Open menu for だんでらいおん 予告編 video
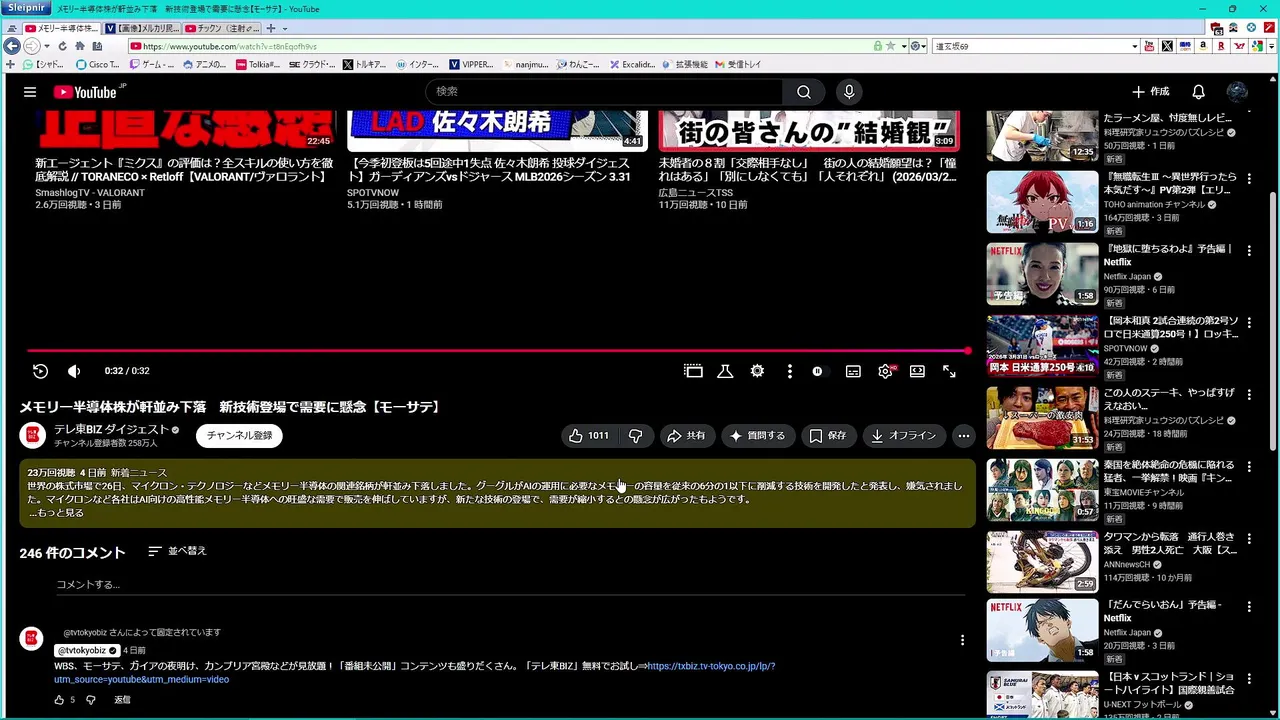The height and width of the screenshot is (720, 1280). (1249, 607)
